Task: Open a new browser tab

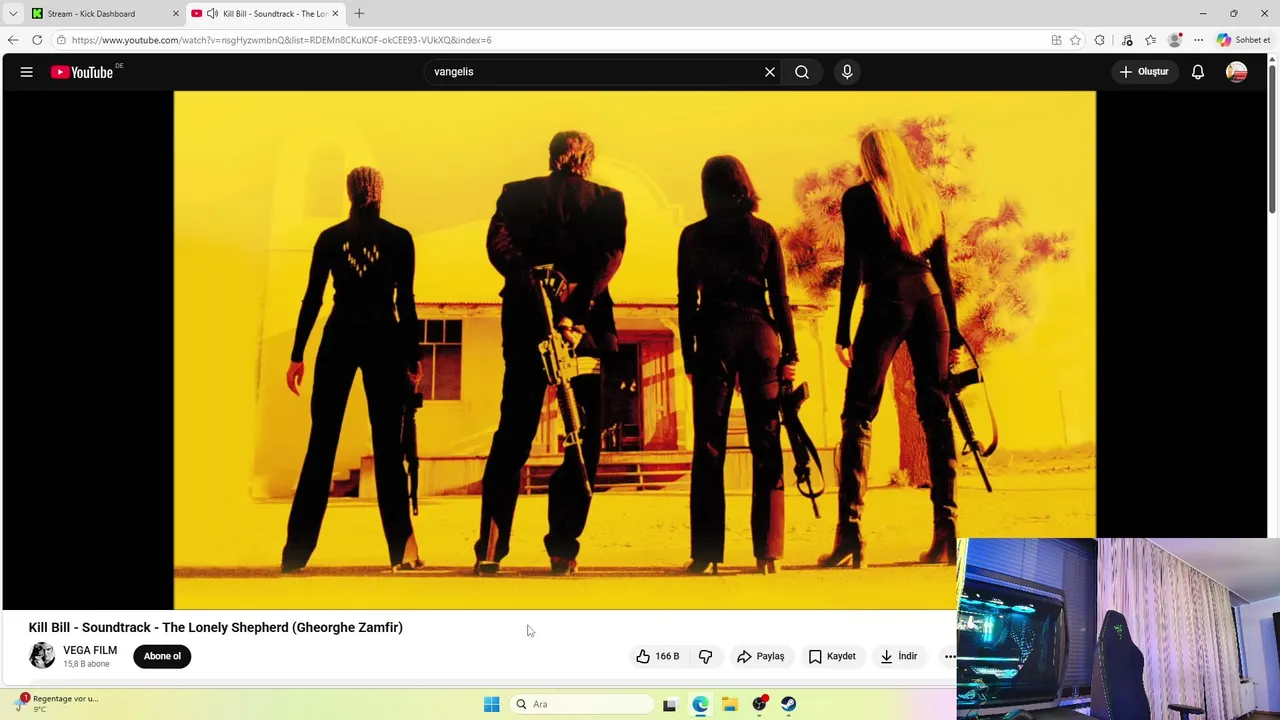Action: pos(359,13)
